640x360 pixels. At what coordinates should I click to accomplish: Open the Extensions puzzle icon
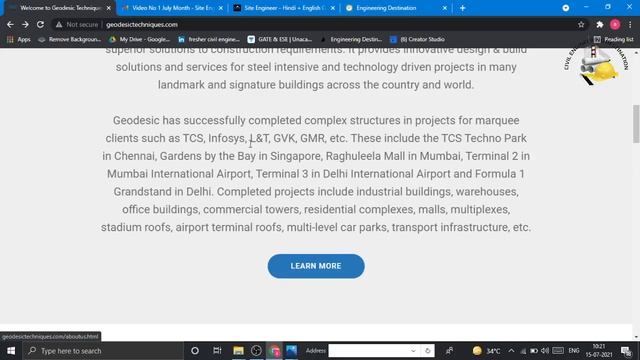(x=600, y=24)
